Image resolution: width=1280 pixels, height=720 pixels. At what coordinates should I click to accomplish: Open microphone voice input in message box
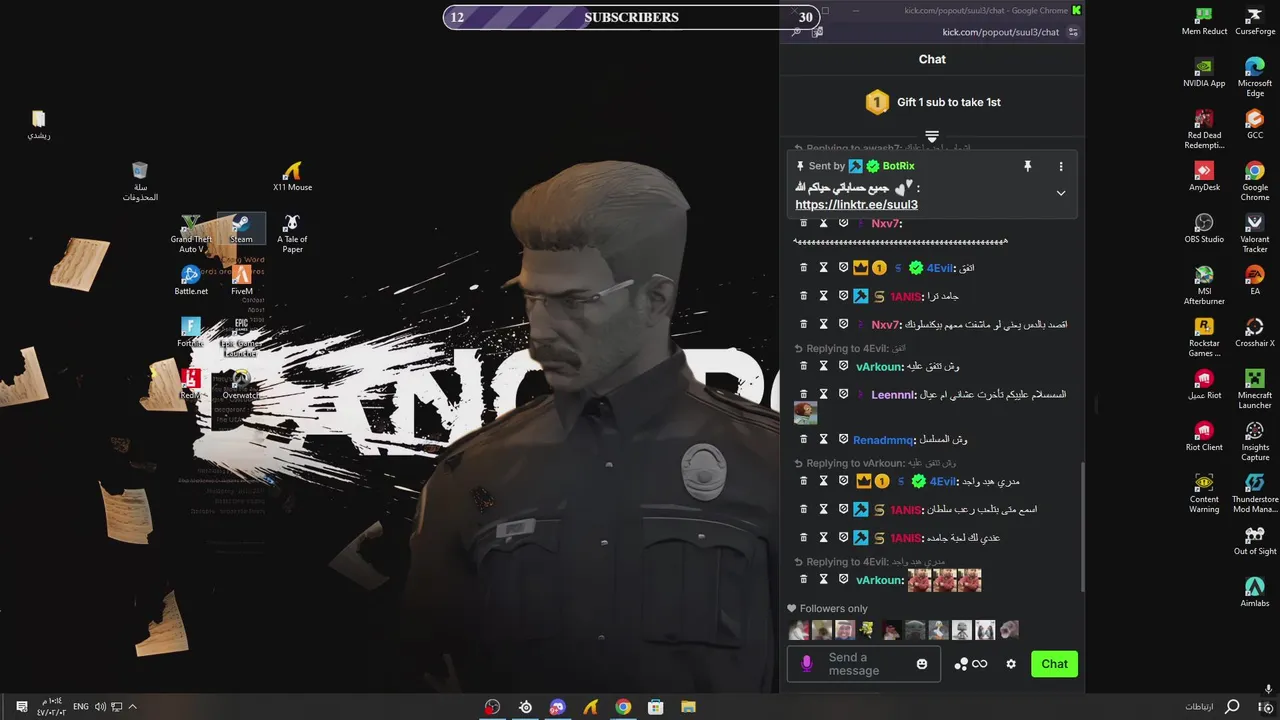[x=807, y=664]
